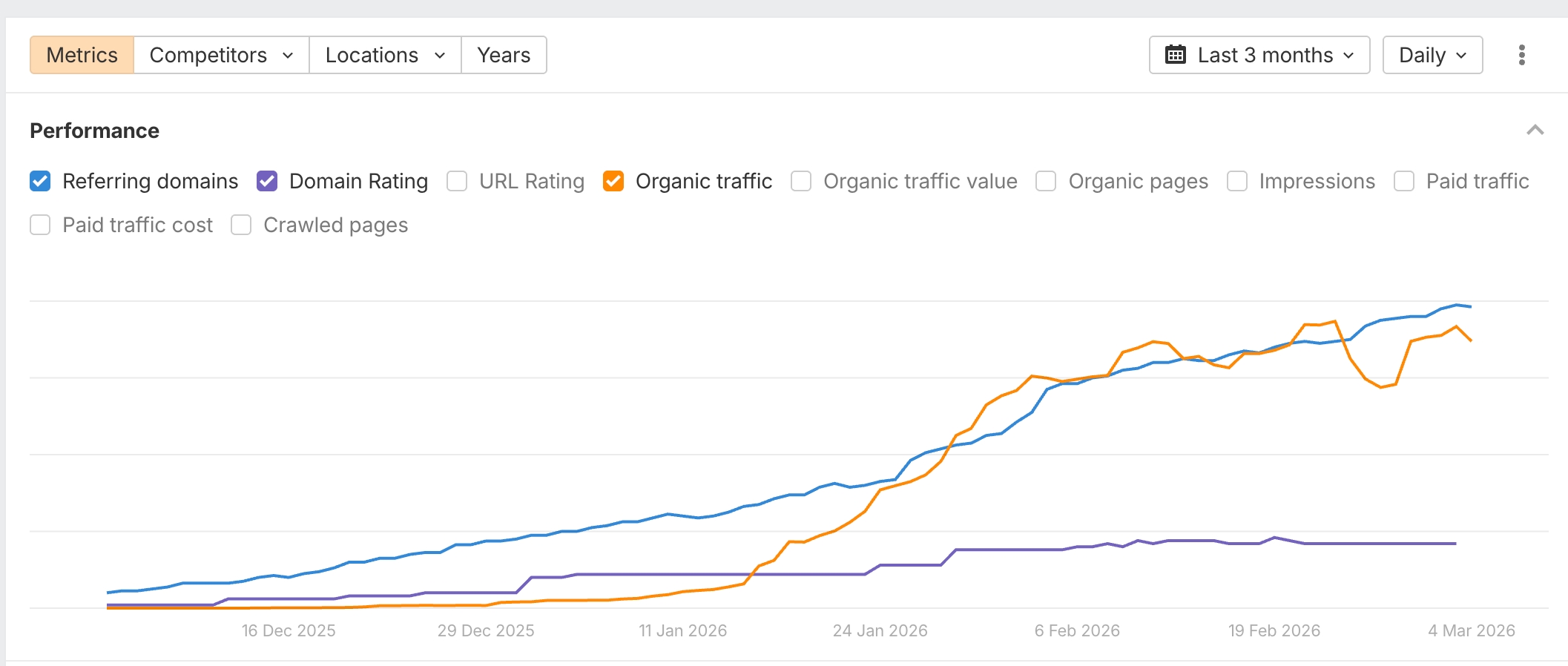The image size is (1568, 666).
Task: Check the Paid traffic cost box
Action: (x=40, y=225)
